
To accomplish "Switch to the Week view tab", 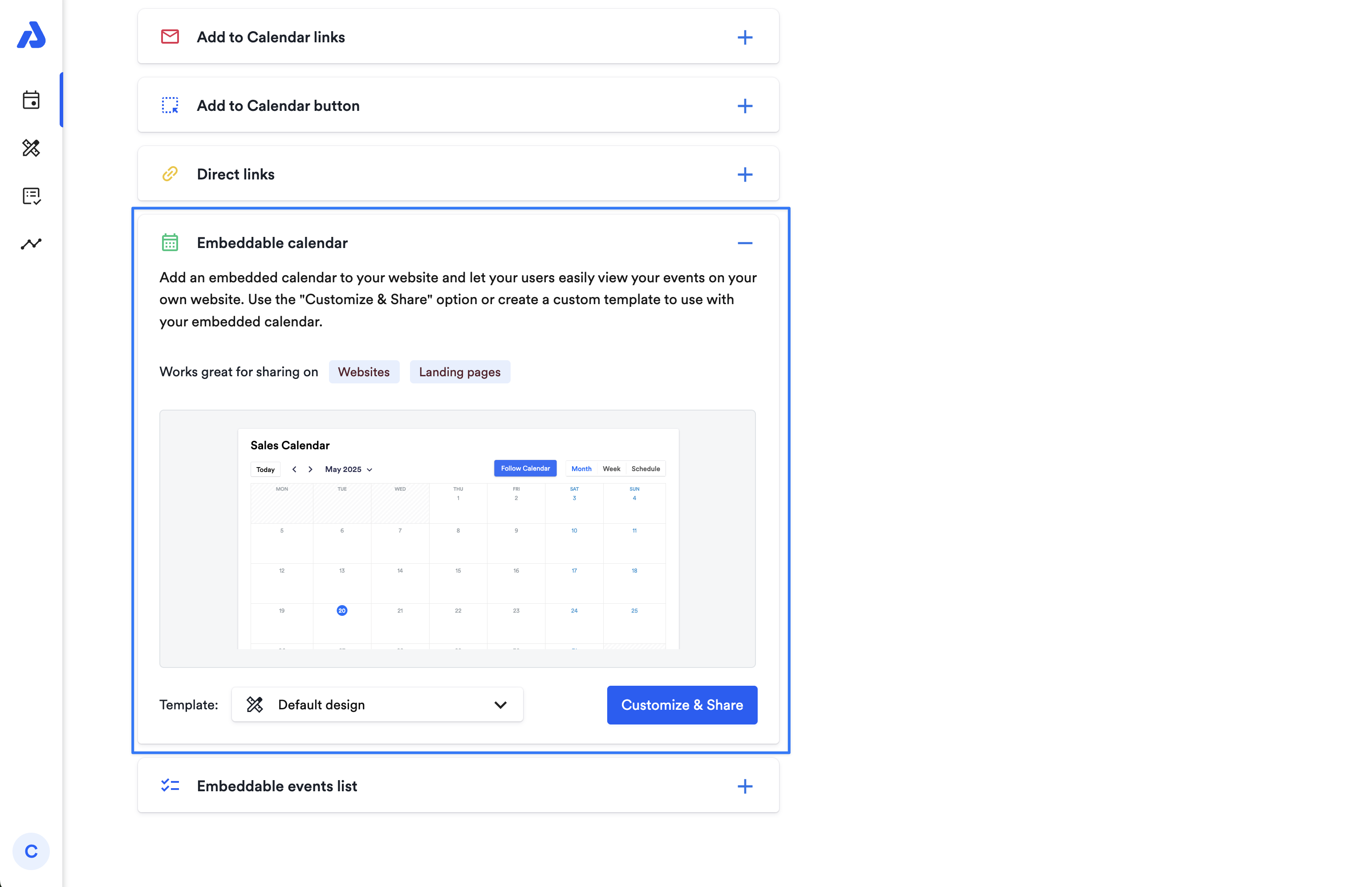I will [x=611, y=469].
